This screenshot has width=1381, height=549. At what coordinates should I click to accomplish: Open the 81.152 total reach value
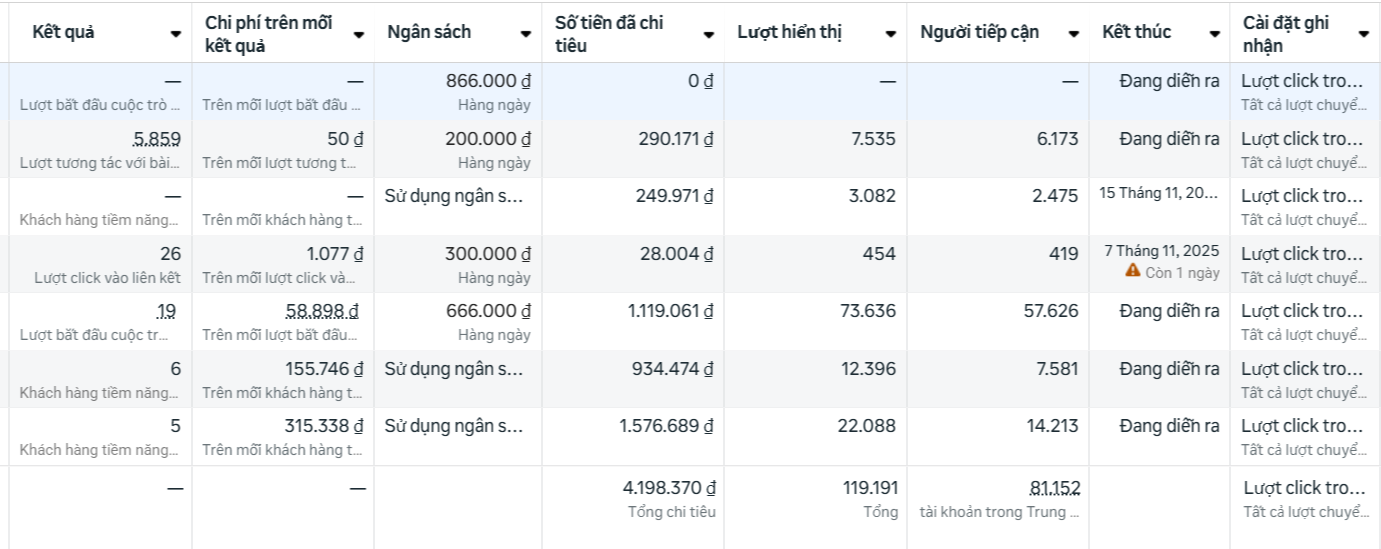[x=1054, y=488]
